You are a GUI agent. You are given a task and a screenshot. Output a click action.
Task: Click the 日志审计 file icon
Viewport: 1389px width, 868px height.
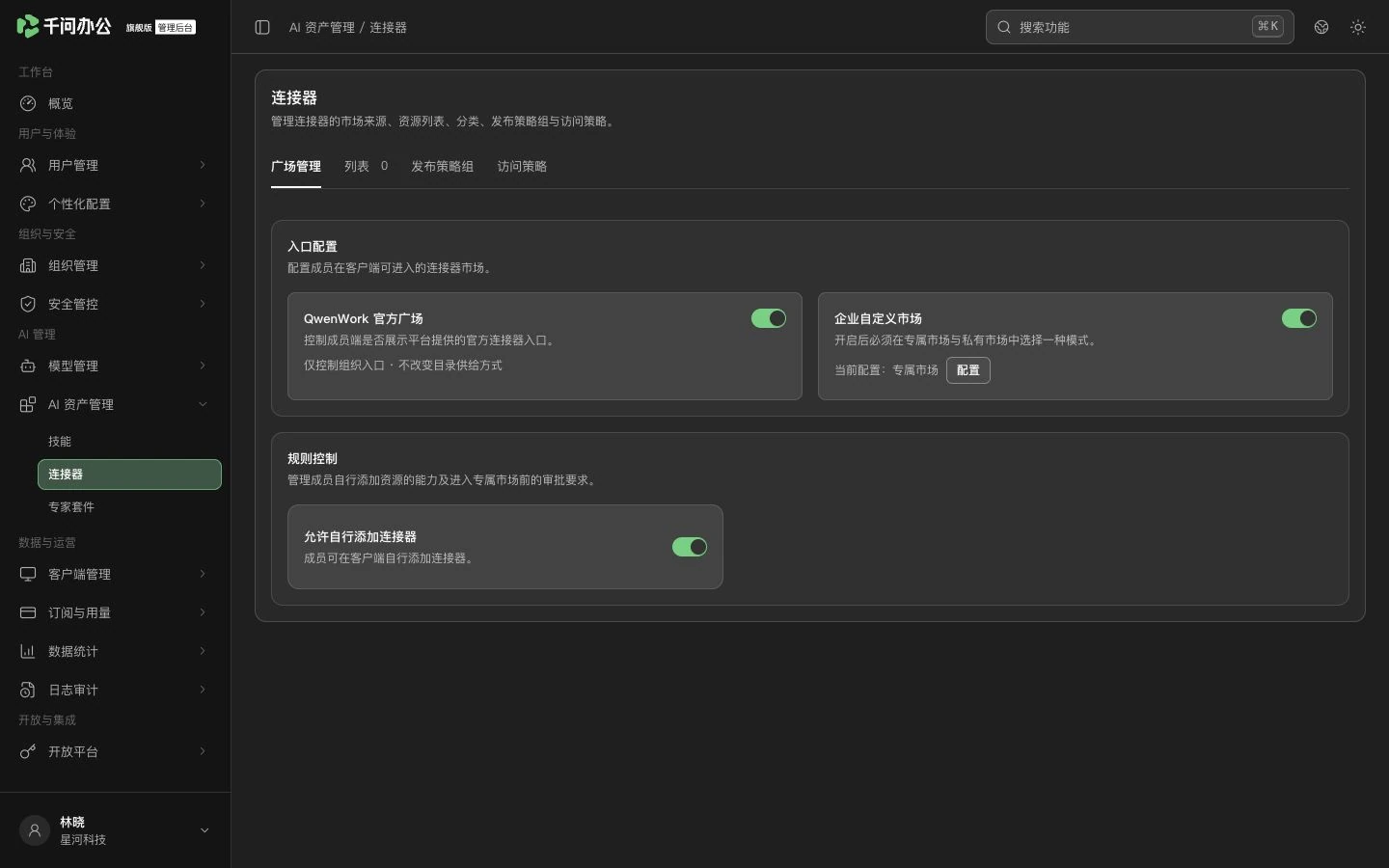coord(28,690)
